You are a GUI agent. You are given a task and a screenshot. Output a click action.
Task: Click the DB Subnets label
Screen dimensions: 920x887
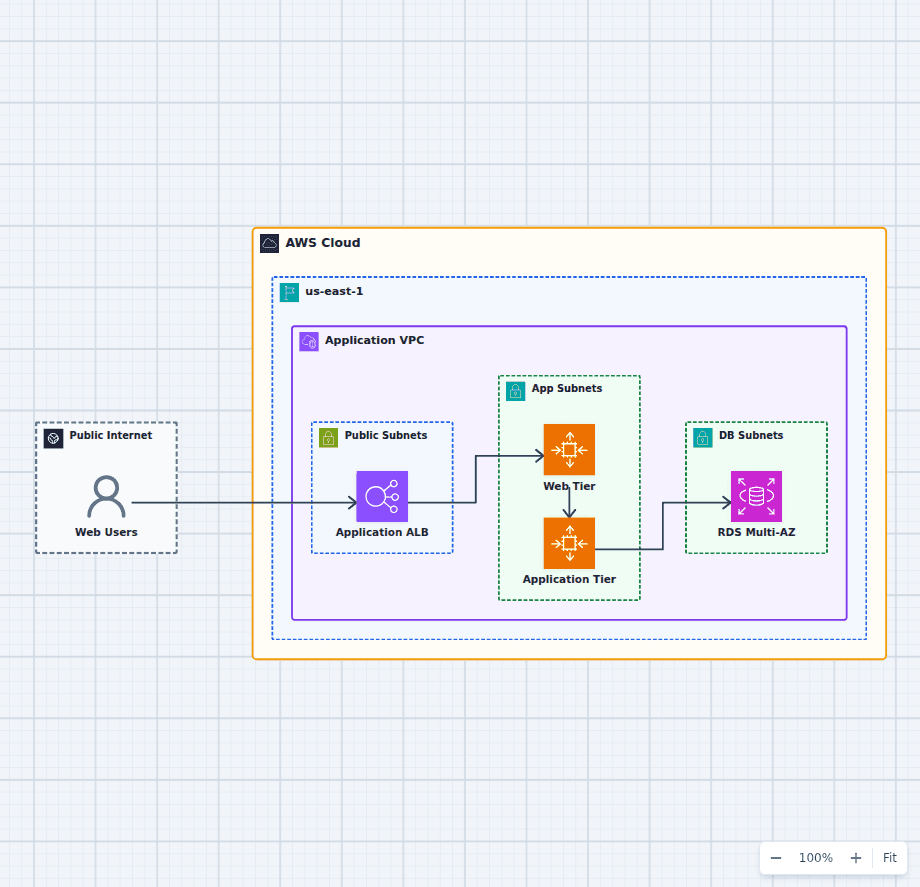click(x=751, y=435)
